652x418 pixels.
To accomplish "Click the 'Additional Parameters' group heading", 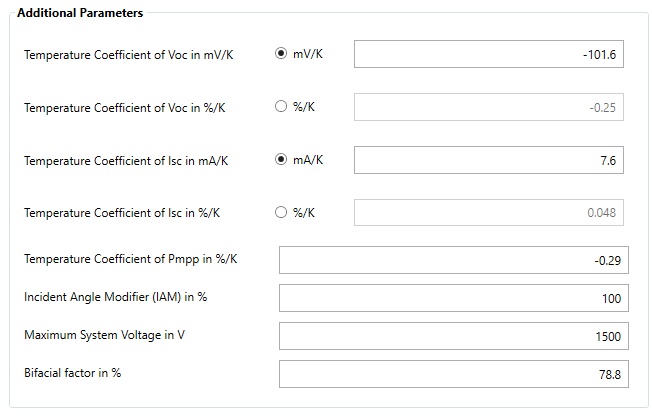I will click(80, 13).
